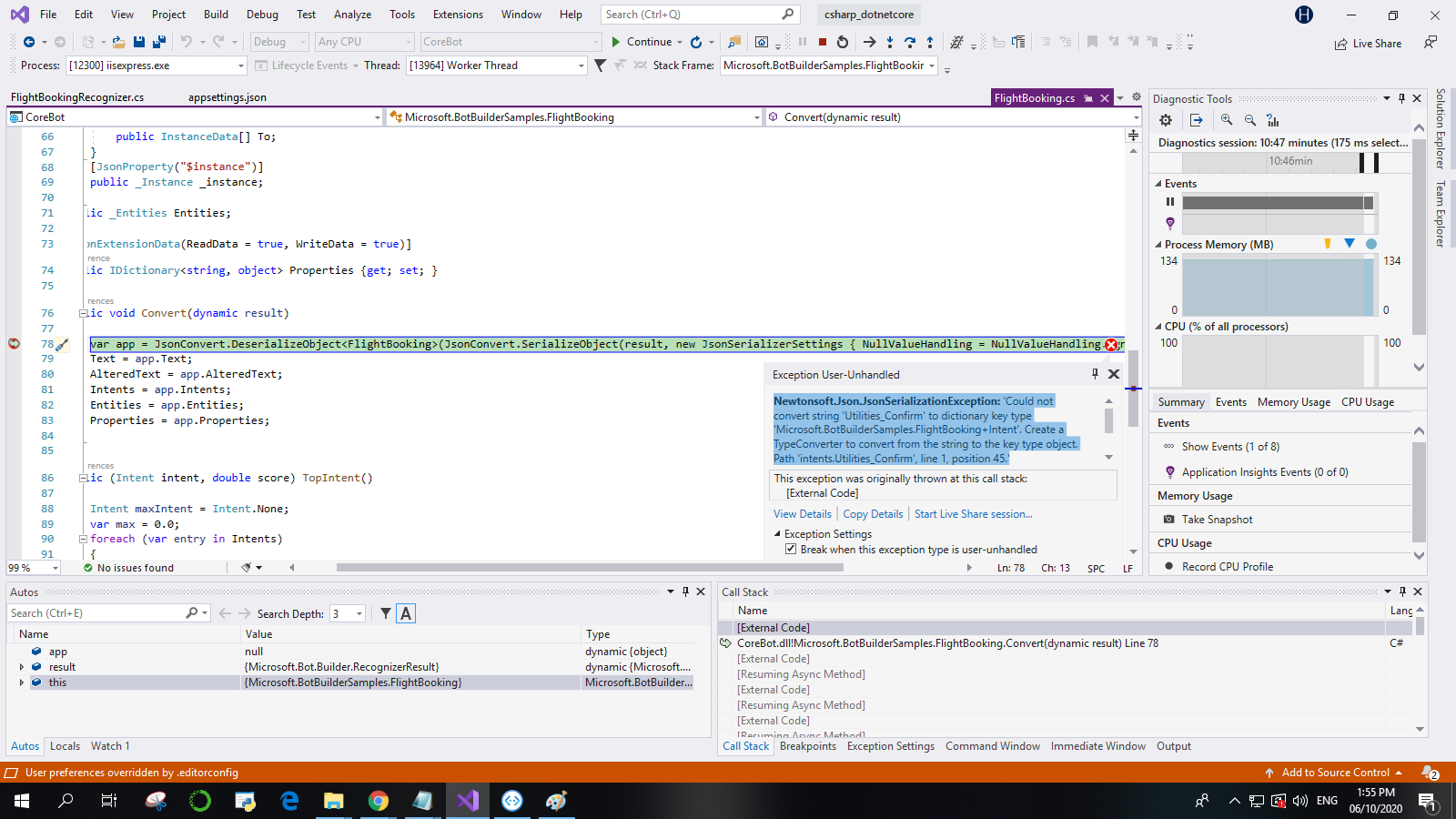The image size is (1456, 819).
Task: Uncheck Break when exception is user-unhandled
Action: click(792, 549)
